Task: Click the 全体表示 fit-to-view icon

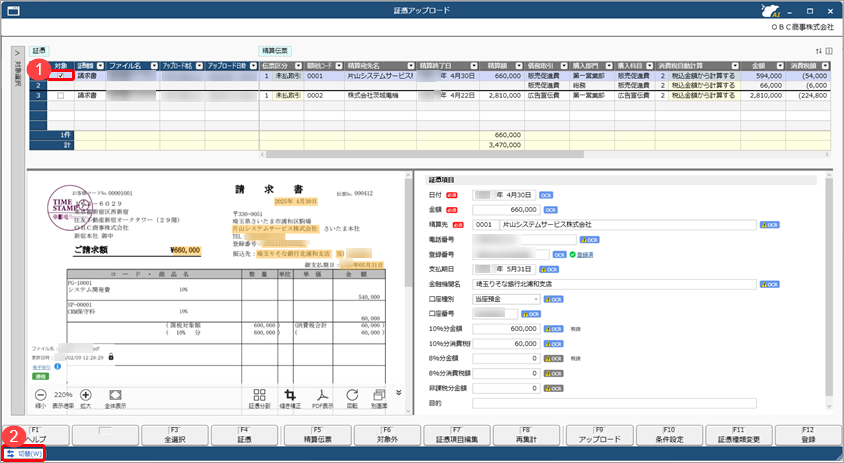Action: click(x=113, y=396)
